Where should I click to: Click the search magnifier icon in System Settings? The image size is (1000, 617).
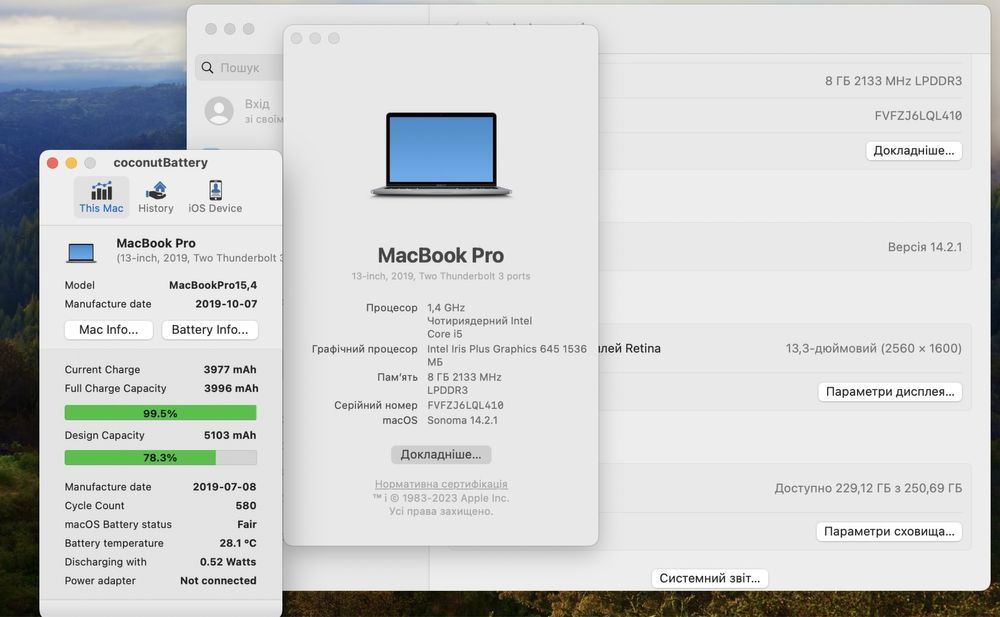pyautogui.click(x=207, y=68)
